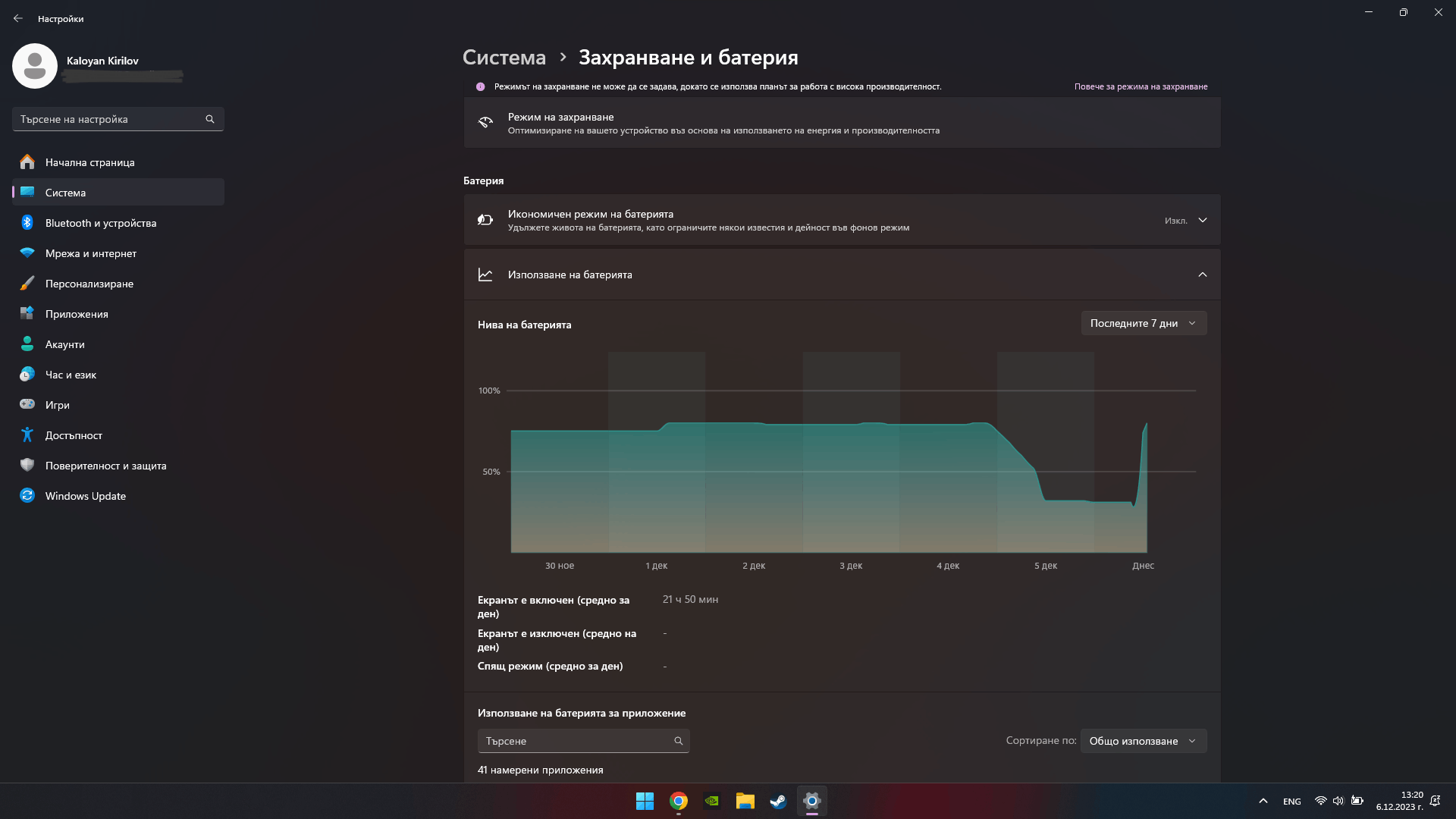The width and height of the screenshot is (1456, 819).
Task: Click the back arrow in Settings header
Action: (x=18, y=18)
